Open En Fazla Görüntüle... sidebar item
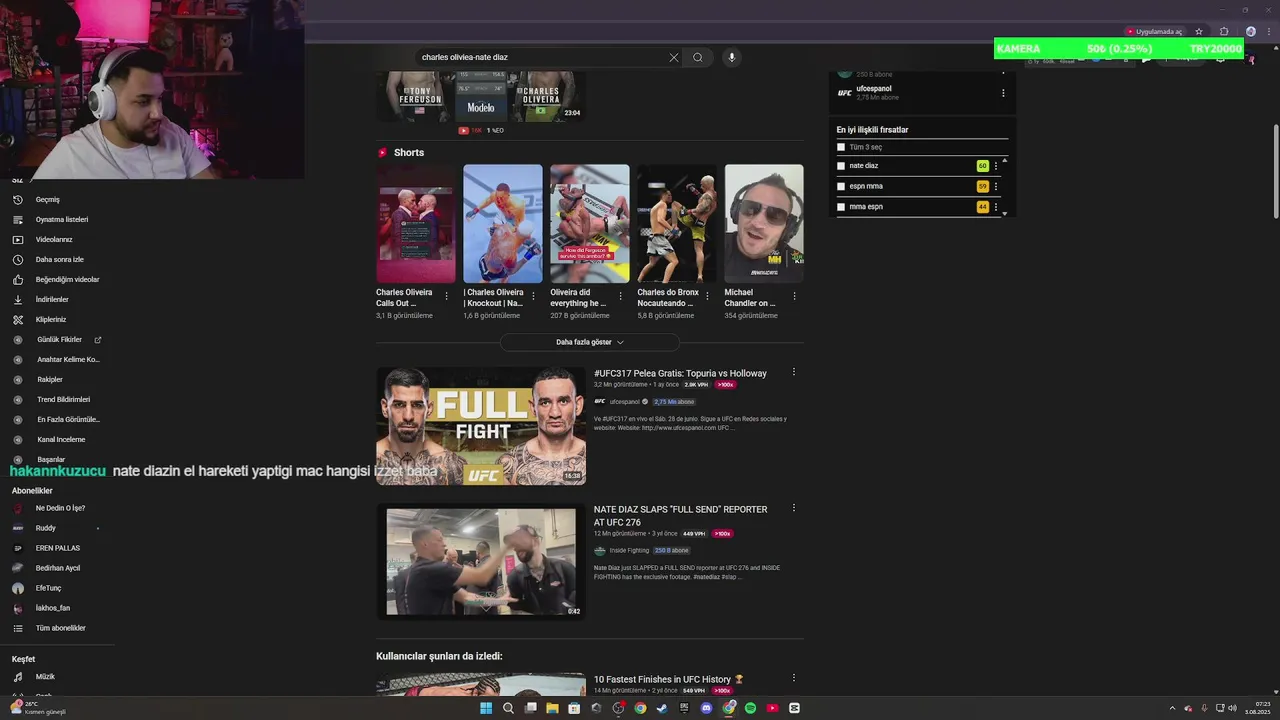The width and height of the screenshot is (1280, 720). point(68,419)
